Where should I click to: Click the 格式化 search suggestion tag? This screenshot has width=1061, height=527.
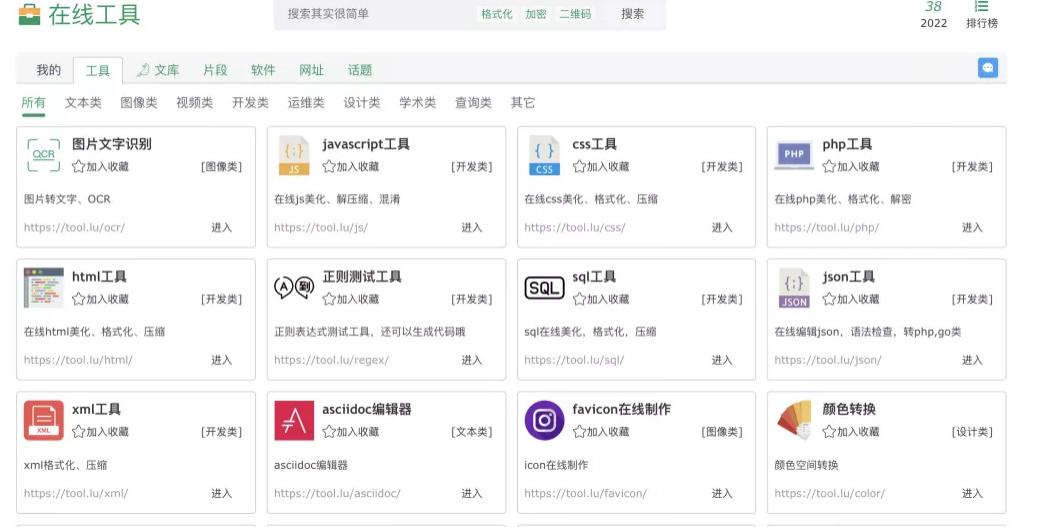coord(497,14)
